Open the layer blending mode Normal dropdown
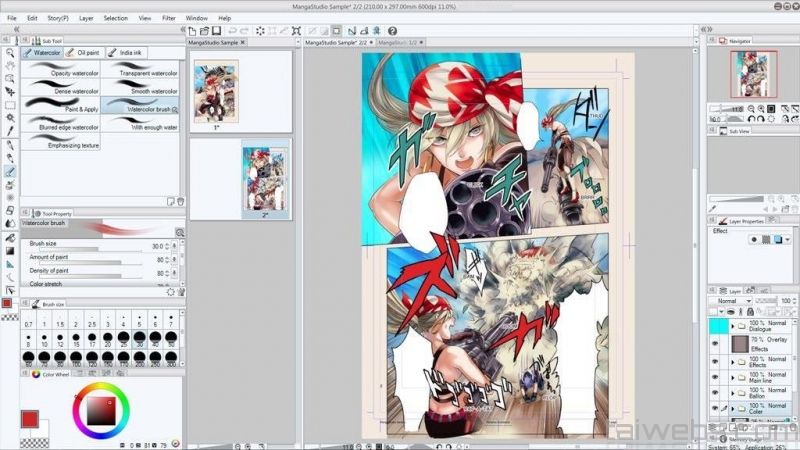Screen dimensions: 800x450 pos(731,301)
